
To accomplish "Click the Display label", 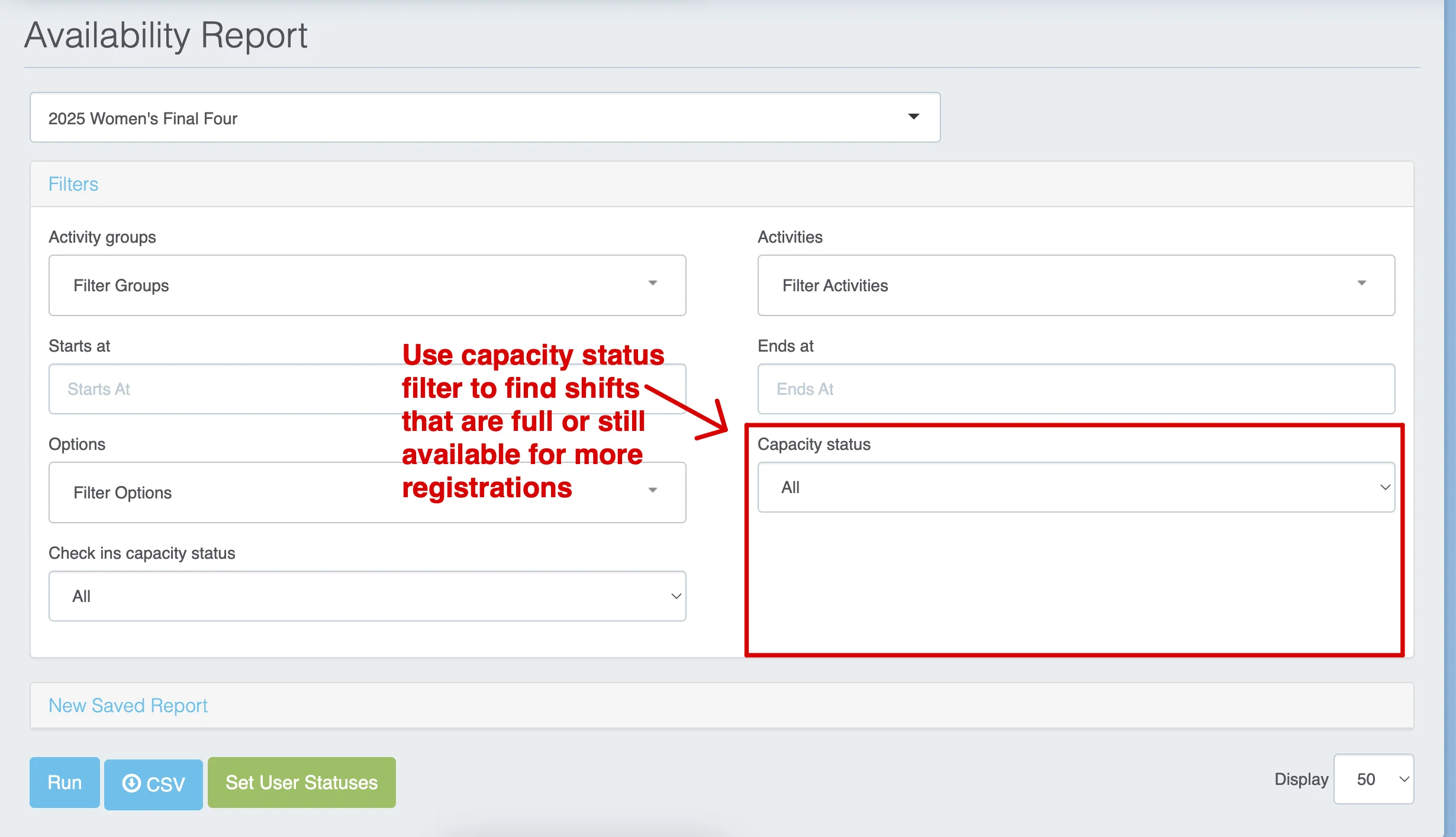I will 1302,779.
